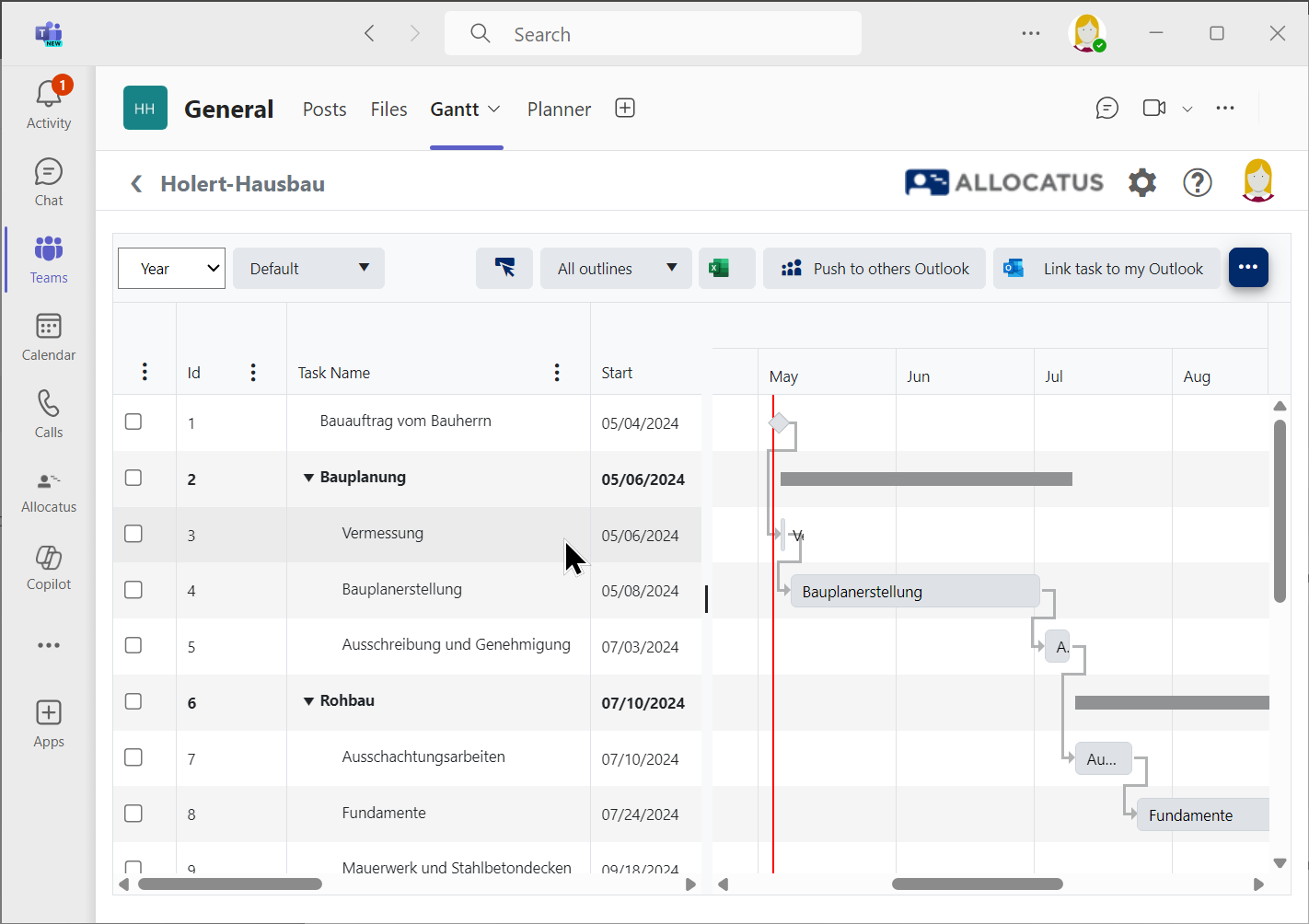Open the All outlines dropdown
This screenshot has width=1309, height=924.
coord(615,268)
